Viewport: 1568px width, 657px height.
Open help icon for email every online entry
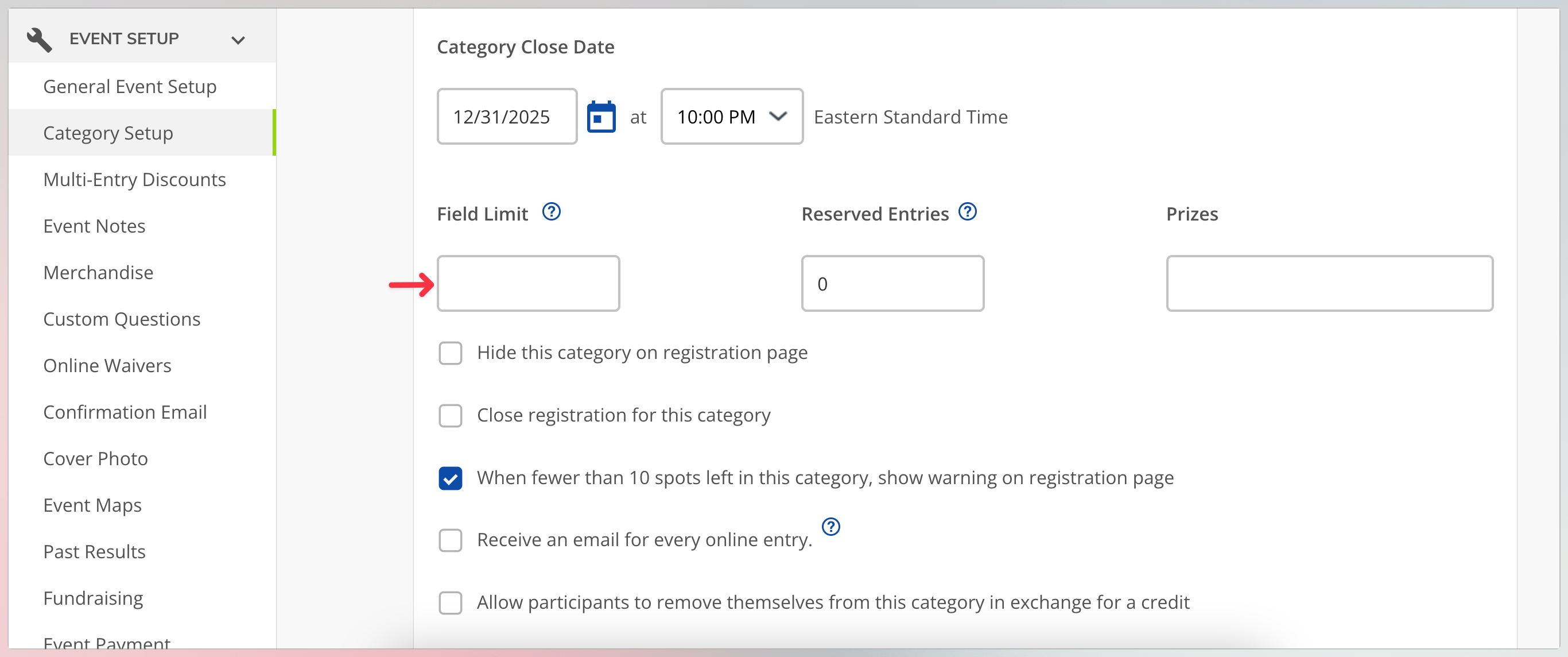(x=830, y=527)
